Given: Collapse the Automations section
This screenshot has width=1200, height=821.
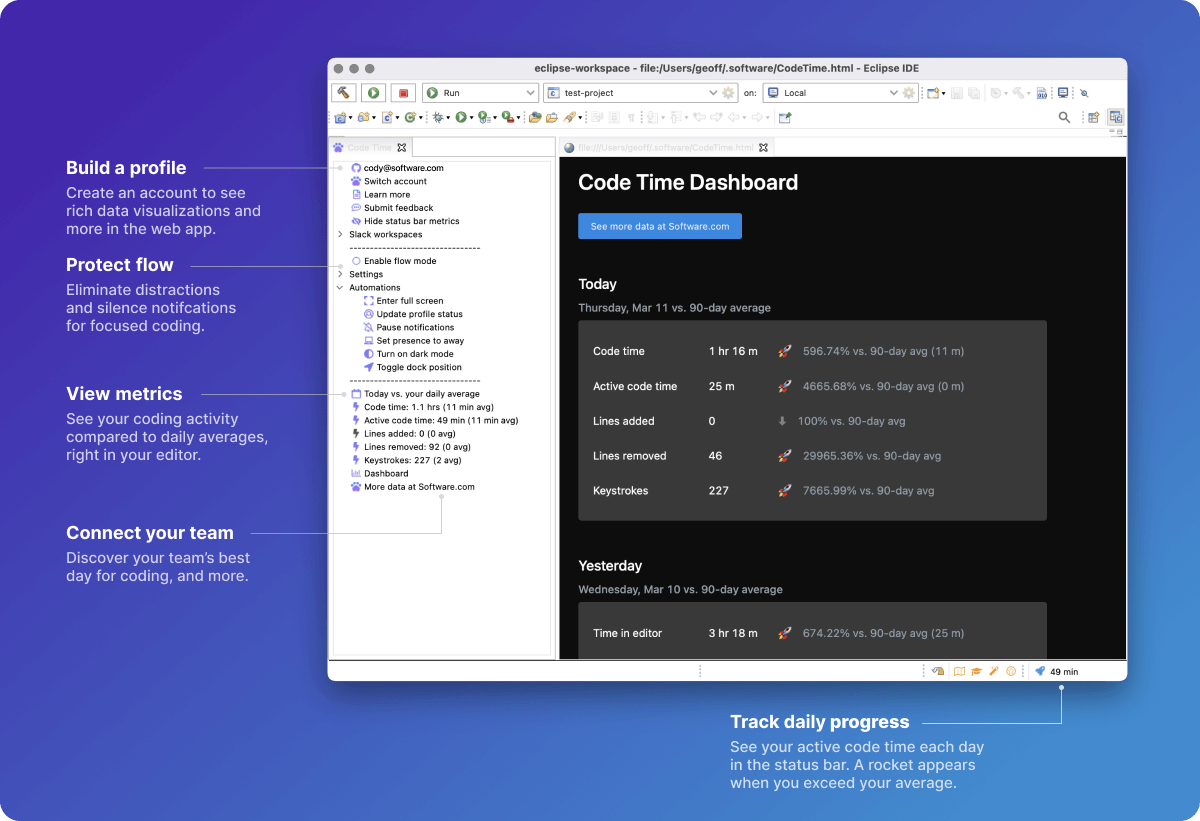Looking at the screenshot, I should (340, 287).
